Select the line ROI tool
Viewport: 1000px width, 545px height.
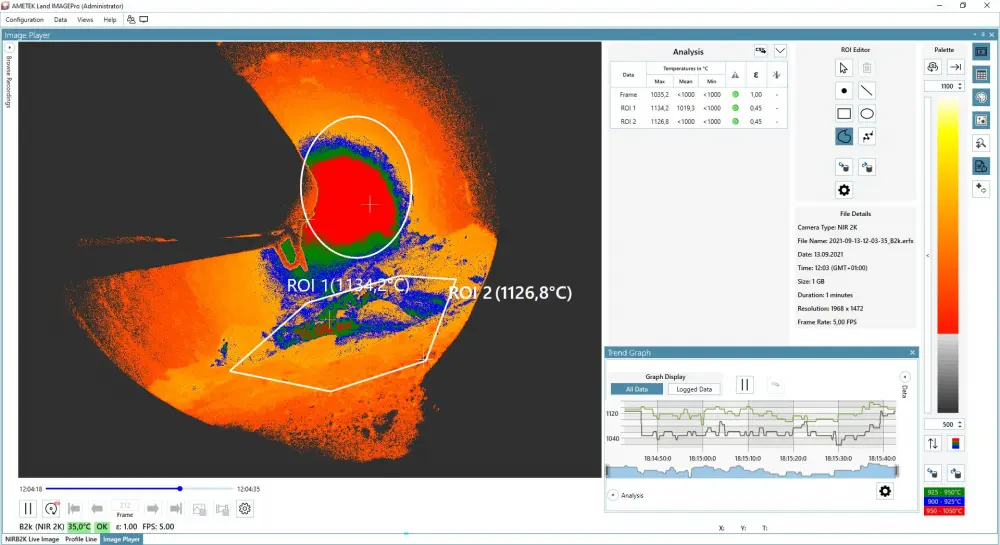pyautogui.click(x=867, y=90)
